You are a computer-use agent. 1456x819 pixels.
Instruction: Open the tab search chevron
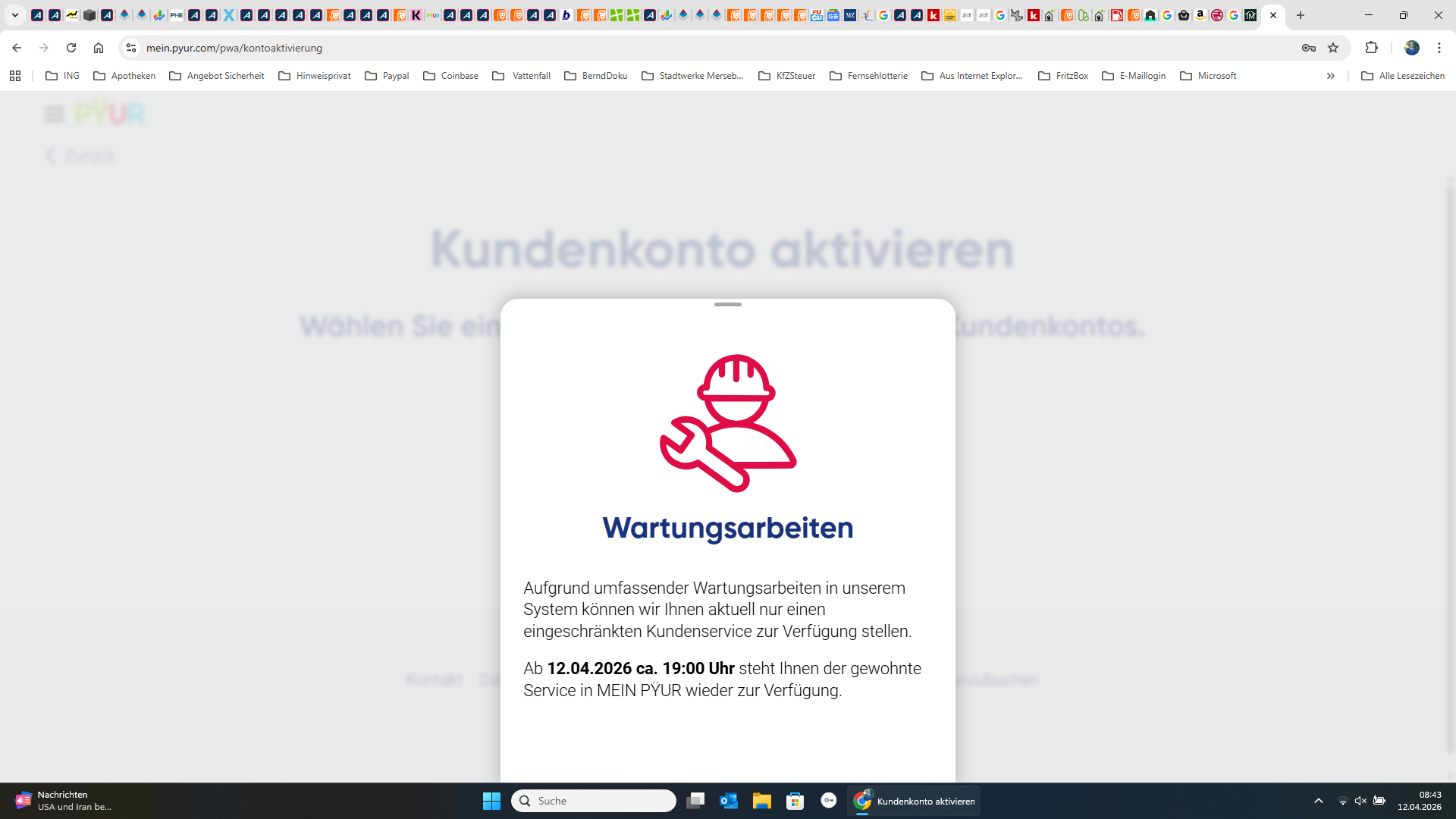pyautogui.click(x=14, y=14)
